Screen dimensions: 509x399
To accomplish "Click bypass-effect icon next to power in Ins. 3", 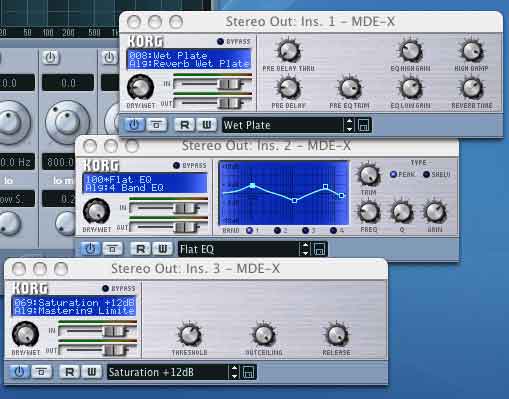I will pyautogui.click(x=41, y=372).
